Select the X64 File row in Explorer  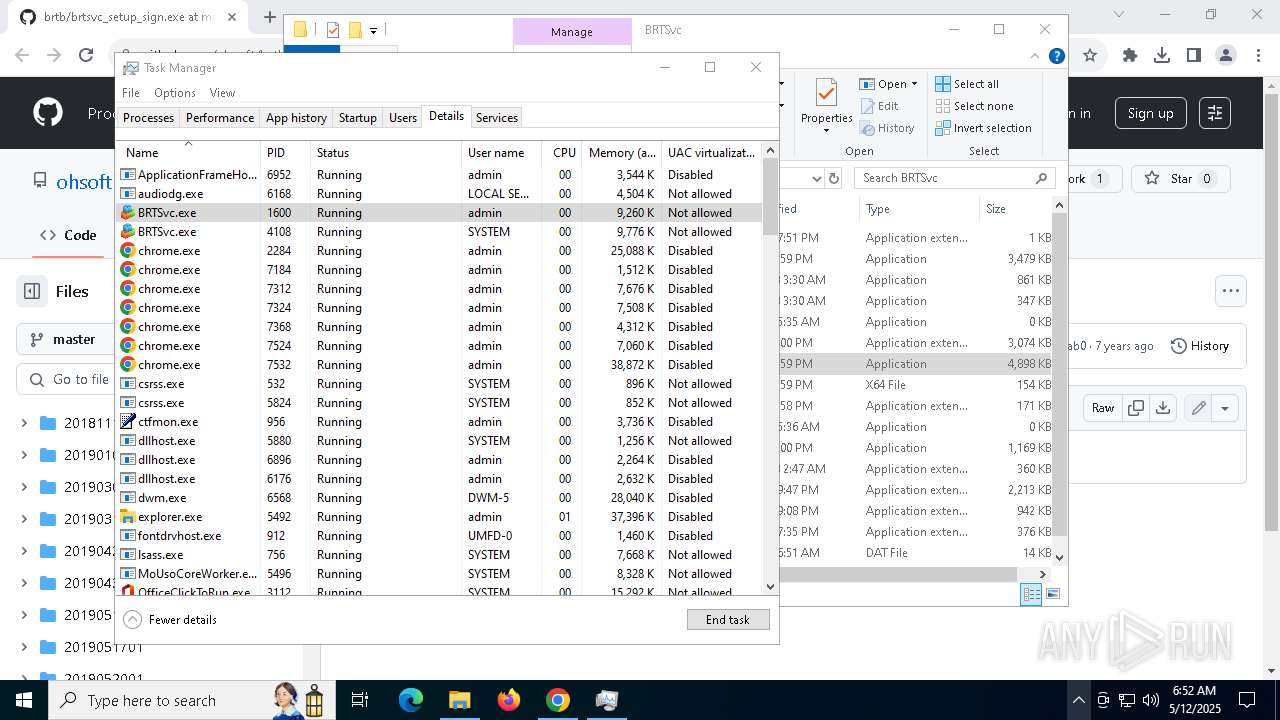[915, 385]
